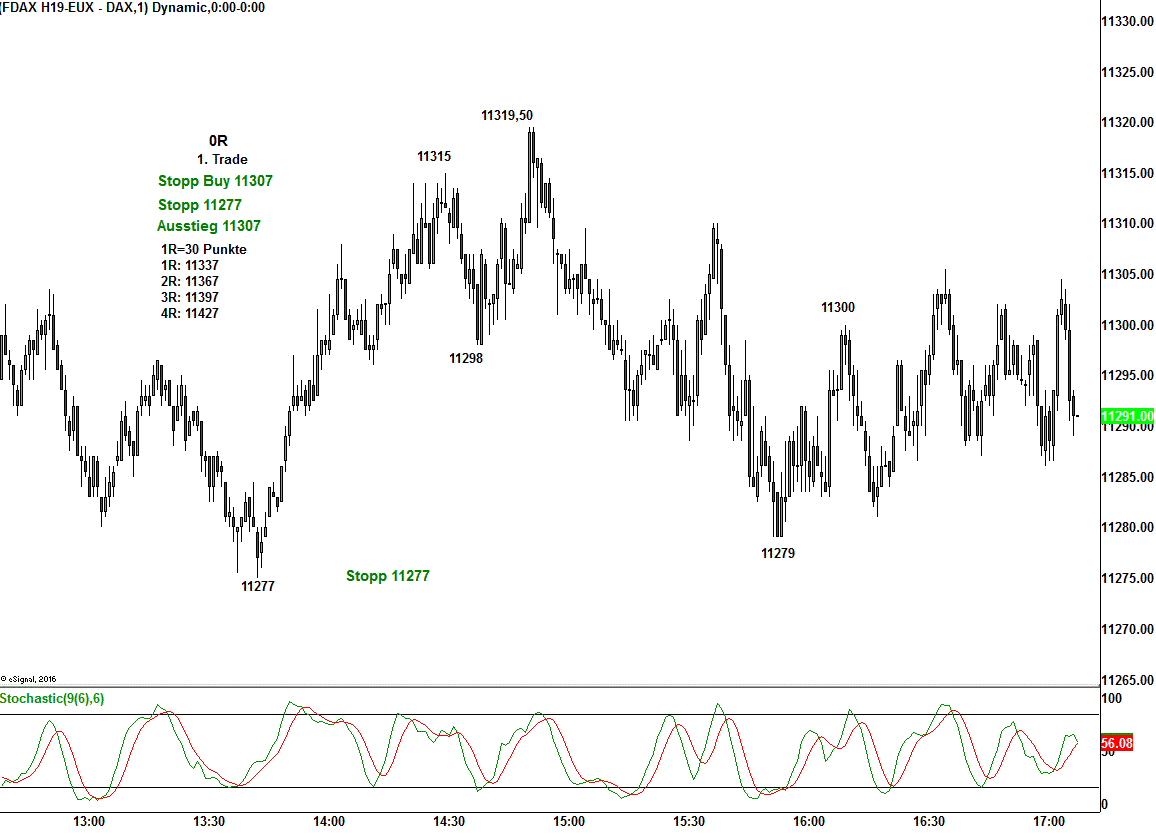Viewport: 1156px width, 834px height.
Task: Select the 2R: 11367 target text
Action: pyautogui.click(x=189, y=281)
